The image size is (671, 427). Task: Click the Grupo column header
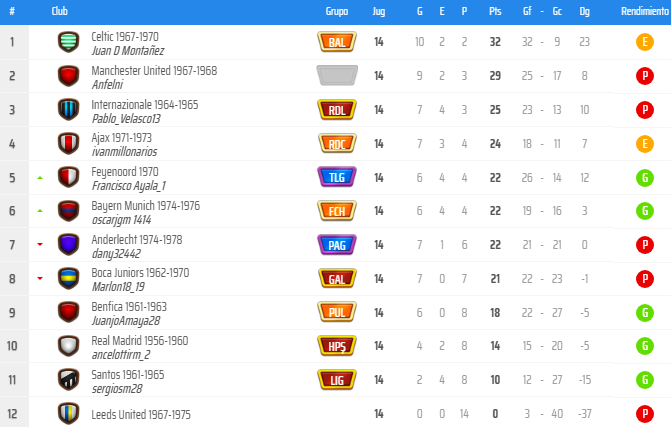[x=337, y=12]
